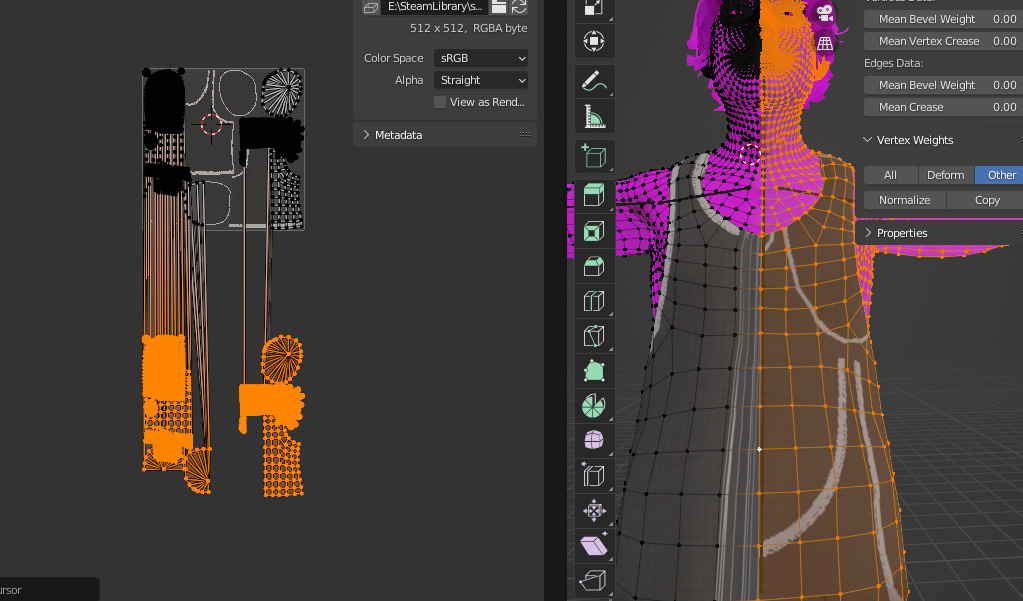The image size is (1023, 601).
Task: Adjust the Mean Vertex Crease value
Action: click(x=943, y=41)
